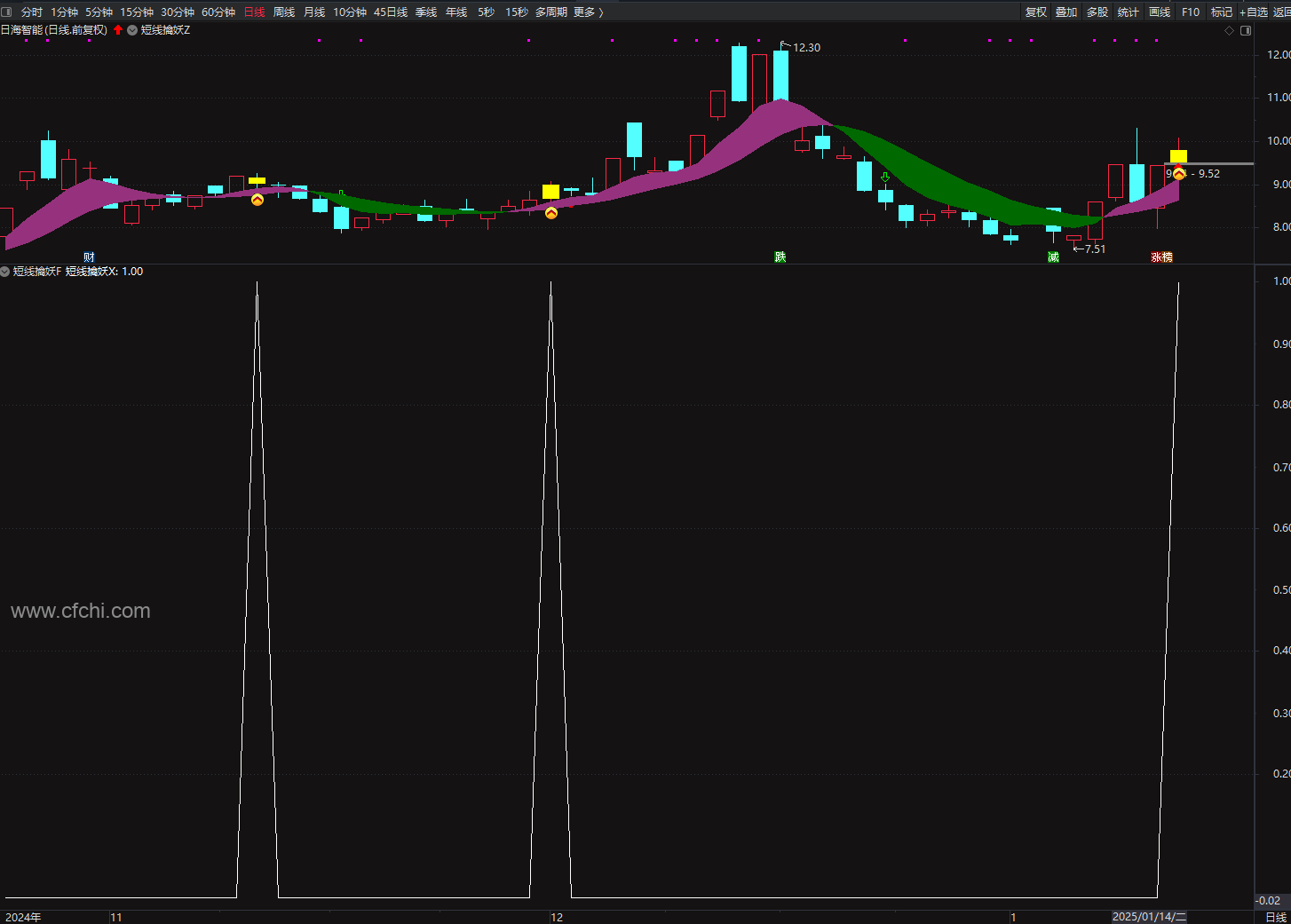1291x924 pixels.
Task: Click the November signal marker under yellow candle
Action: 257,200
